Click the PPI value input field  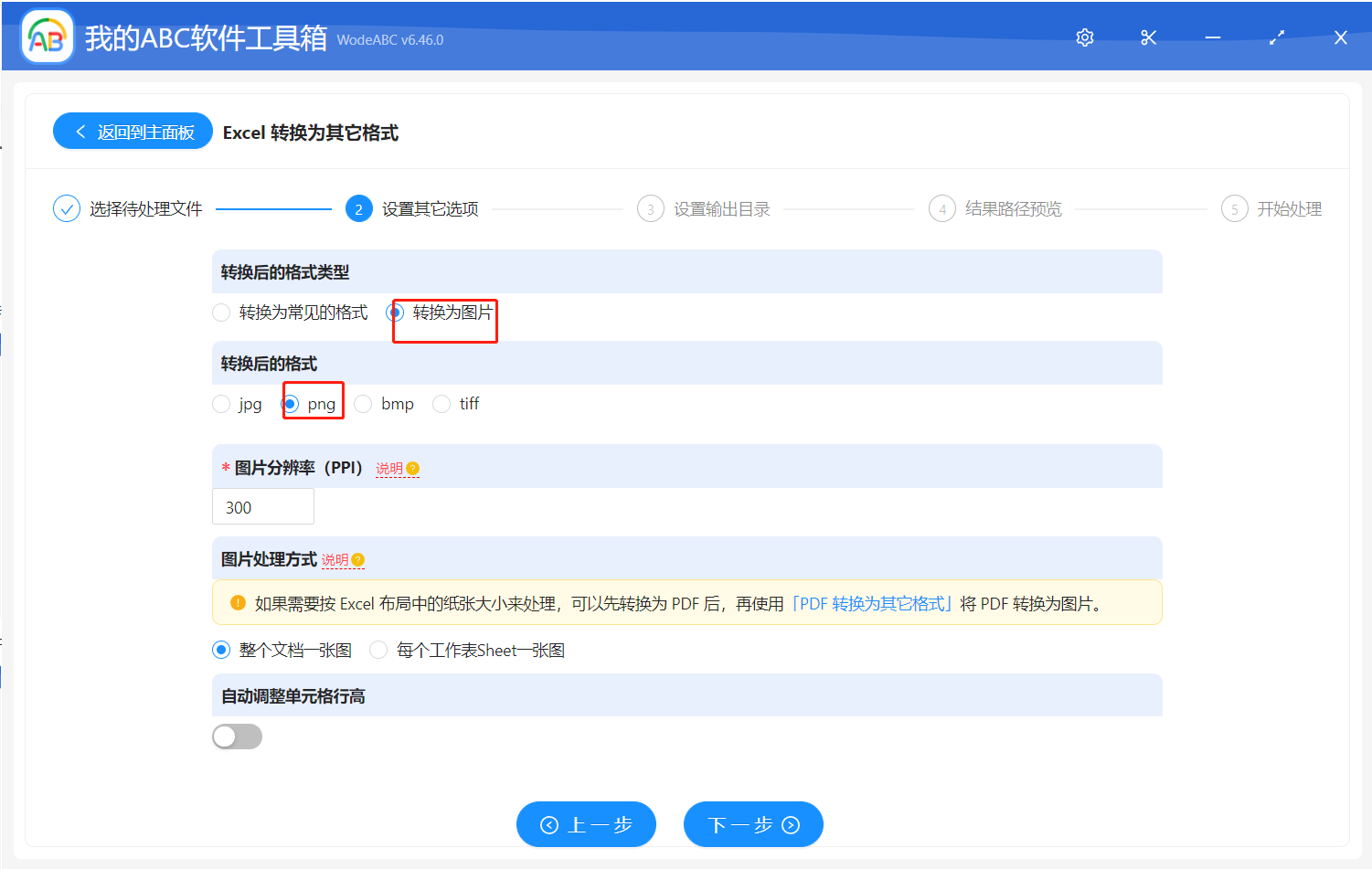(263, 505)
